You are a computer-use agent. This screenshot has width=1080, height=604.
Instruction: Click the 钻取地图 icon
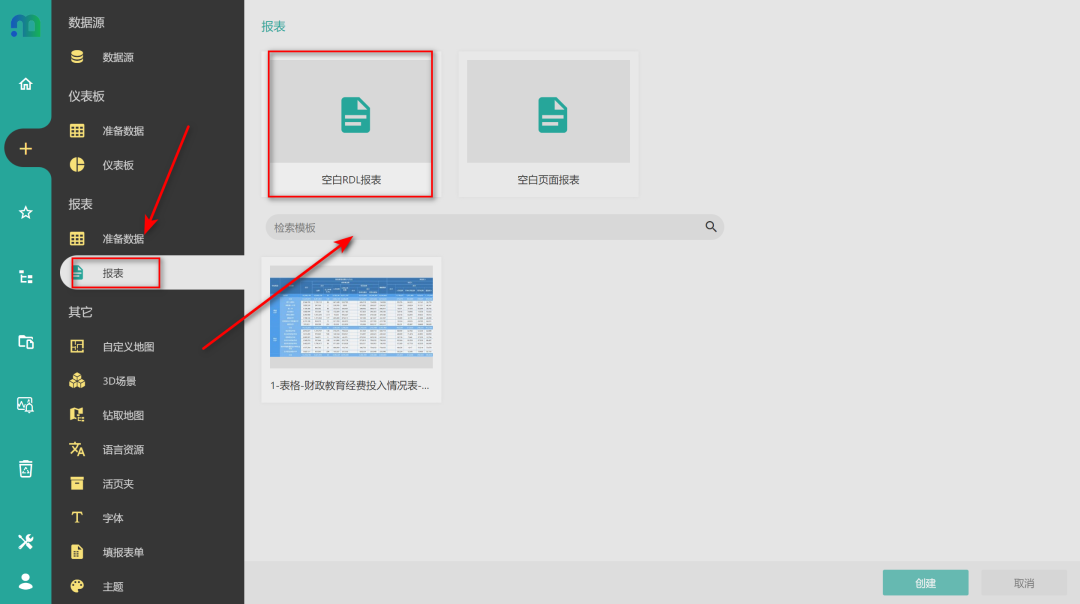tap(77, 415)
